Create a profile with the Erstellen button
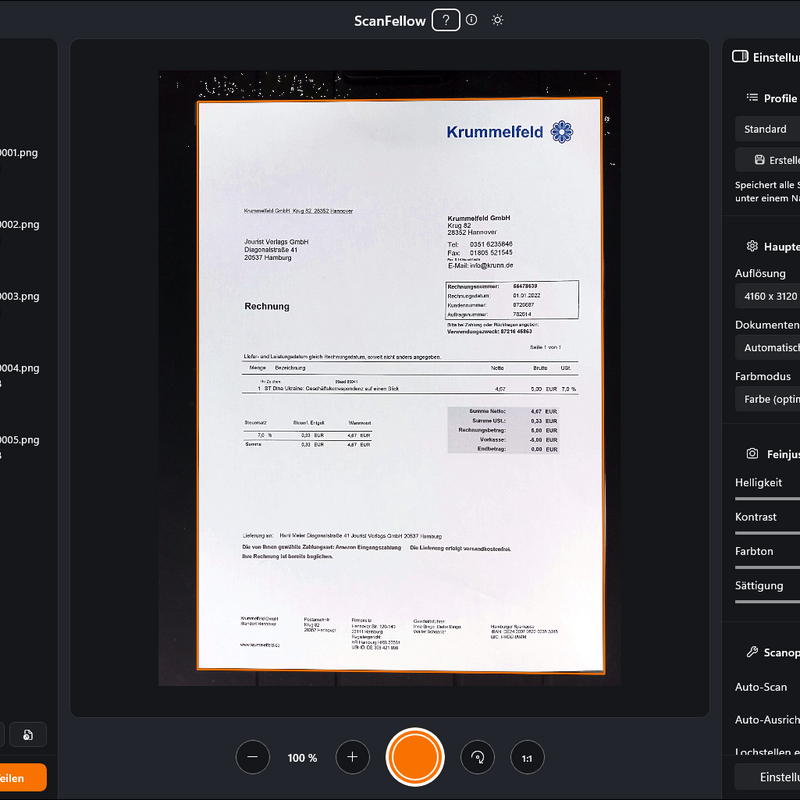The height and width of the screenshot is (800, 800). (767, 160)
